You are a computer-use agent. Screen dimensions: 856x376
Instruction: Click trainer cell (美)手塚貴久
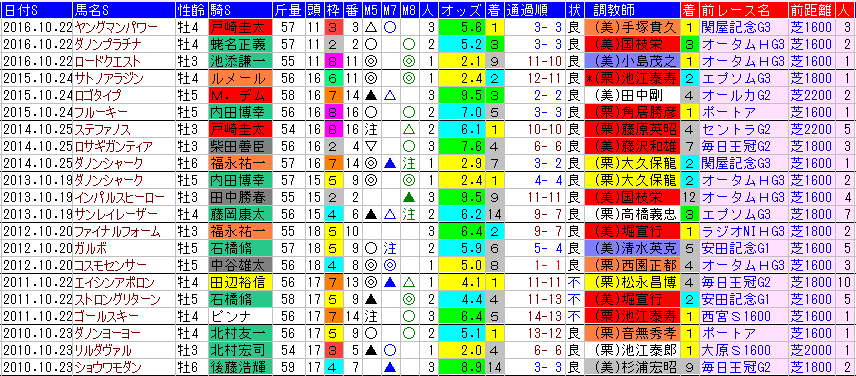point(632,27)
